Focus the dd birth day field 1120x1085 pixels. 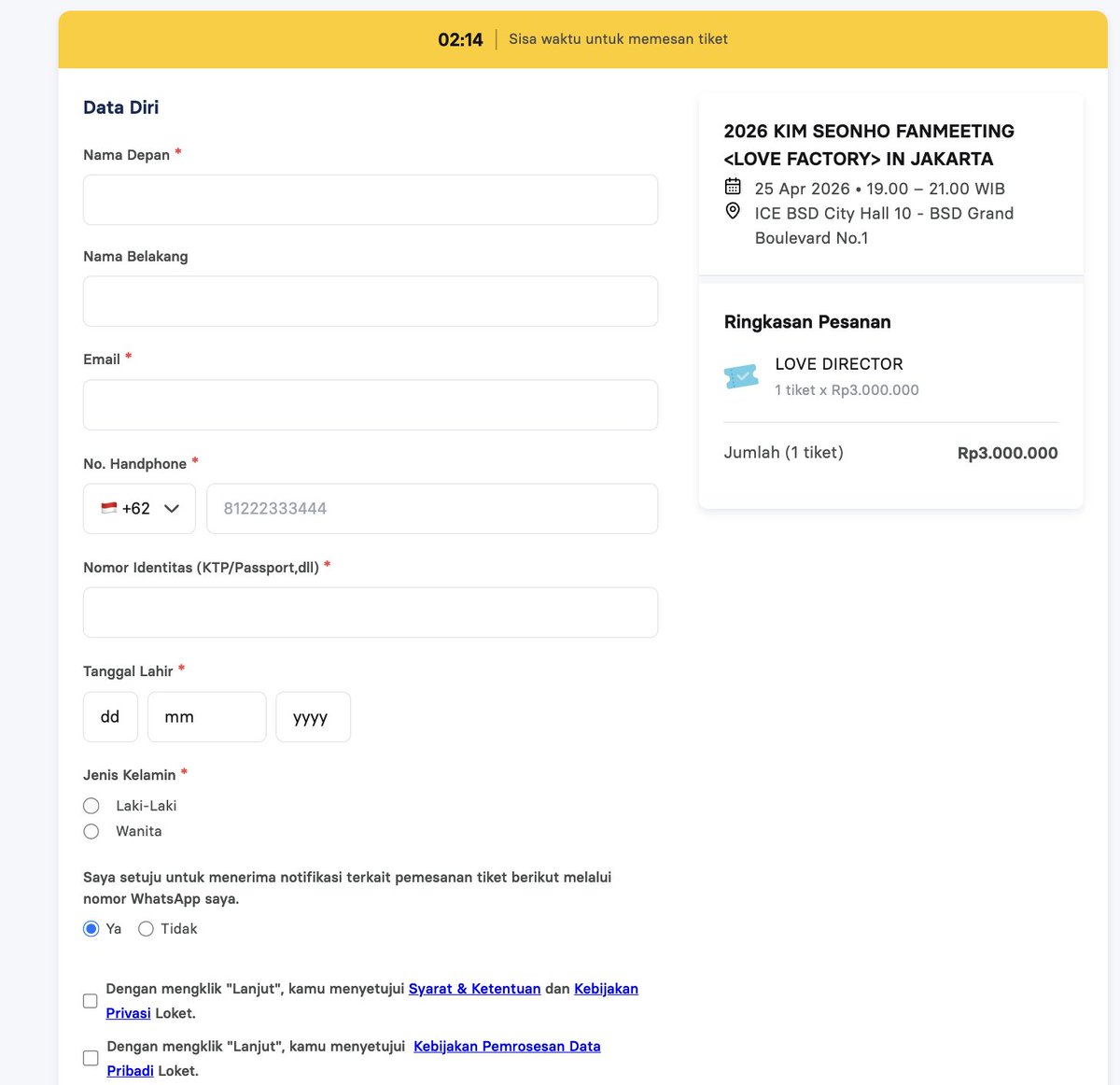pyautogui.click(x=110, y=717)
